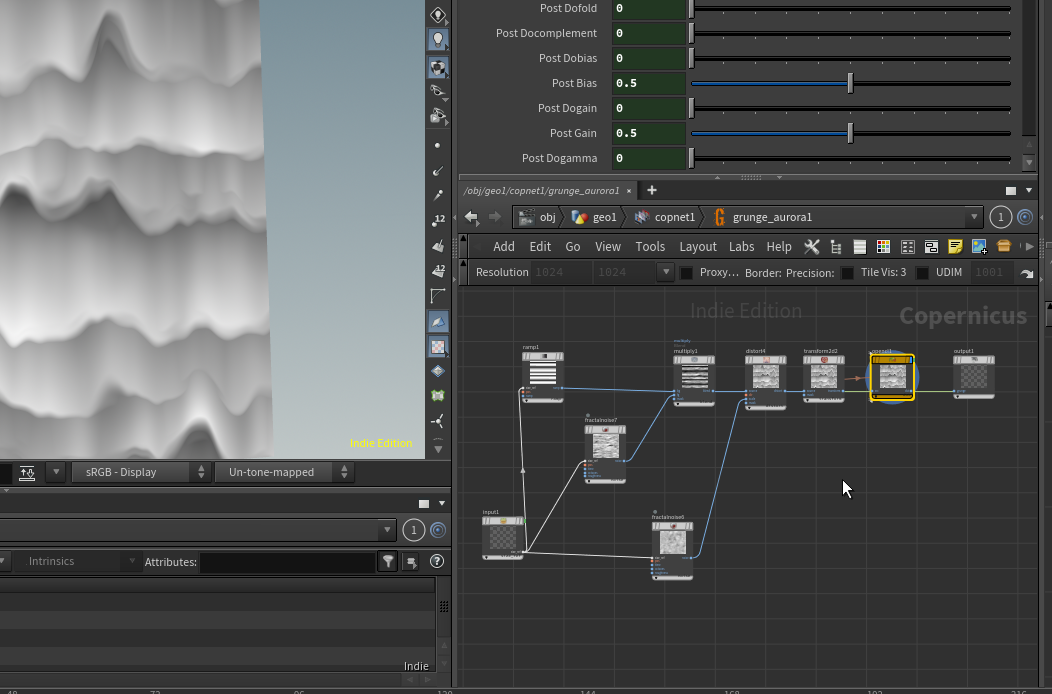The image size is (1052, 694).
Task: Open the sRGB - Display dropdown
Action: tap(140, 472)
